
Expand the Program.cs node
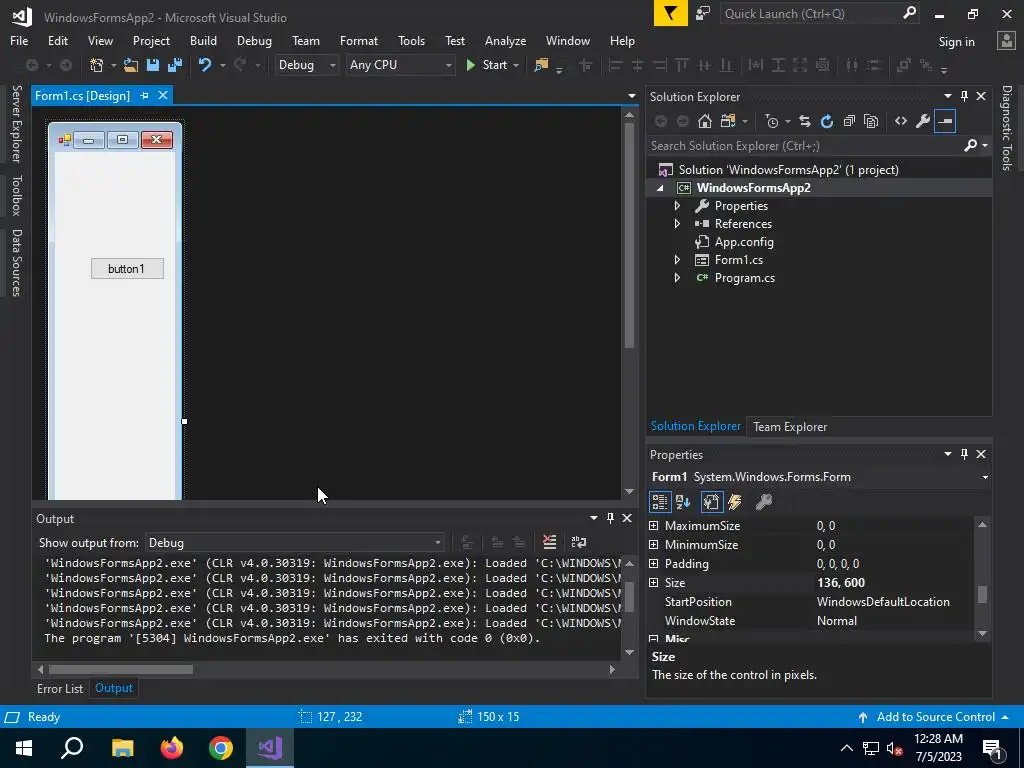(x=677, y=278)
